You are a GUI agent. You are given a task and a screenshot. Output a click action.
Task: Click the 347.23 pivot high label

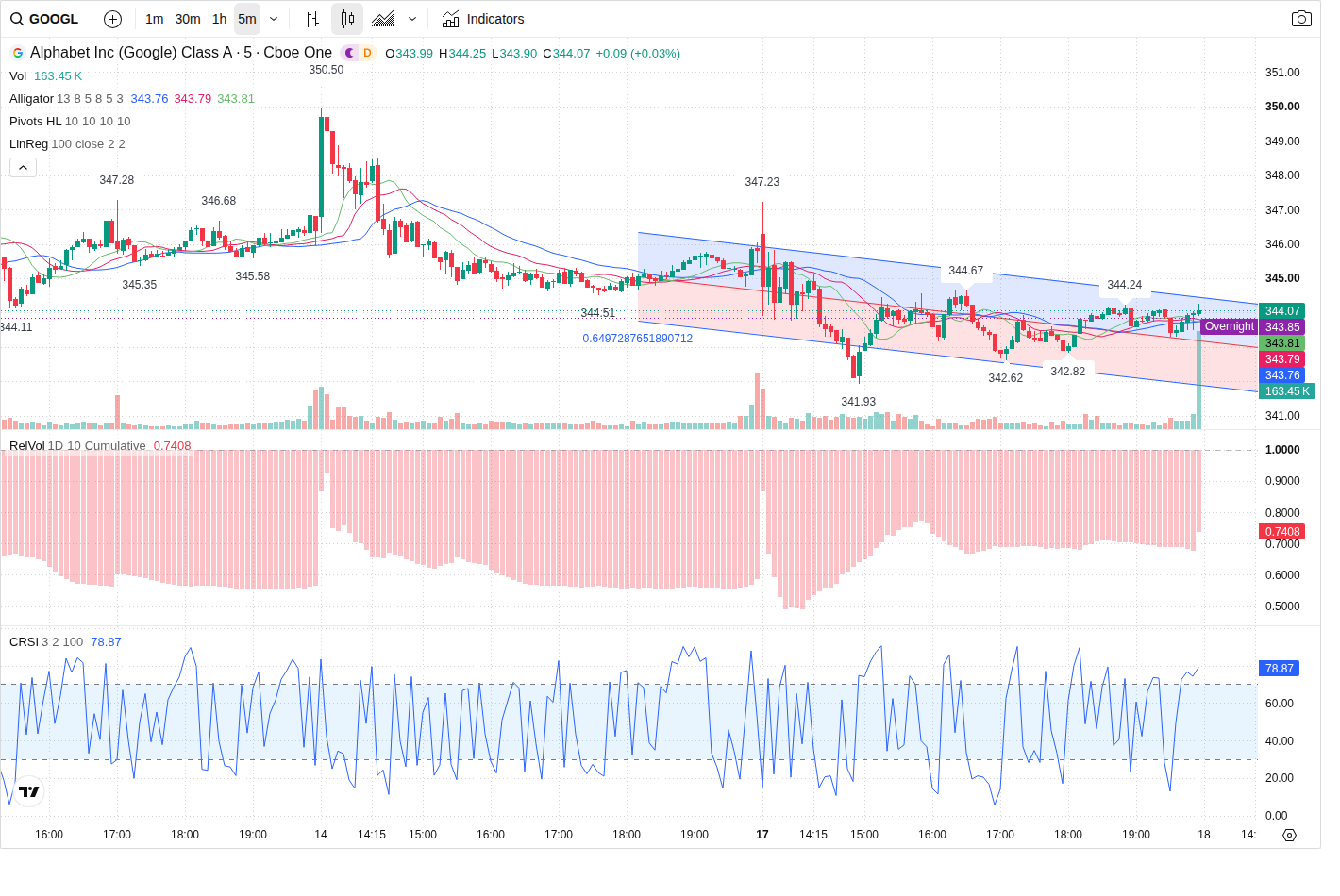[762, 182]
